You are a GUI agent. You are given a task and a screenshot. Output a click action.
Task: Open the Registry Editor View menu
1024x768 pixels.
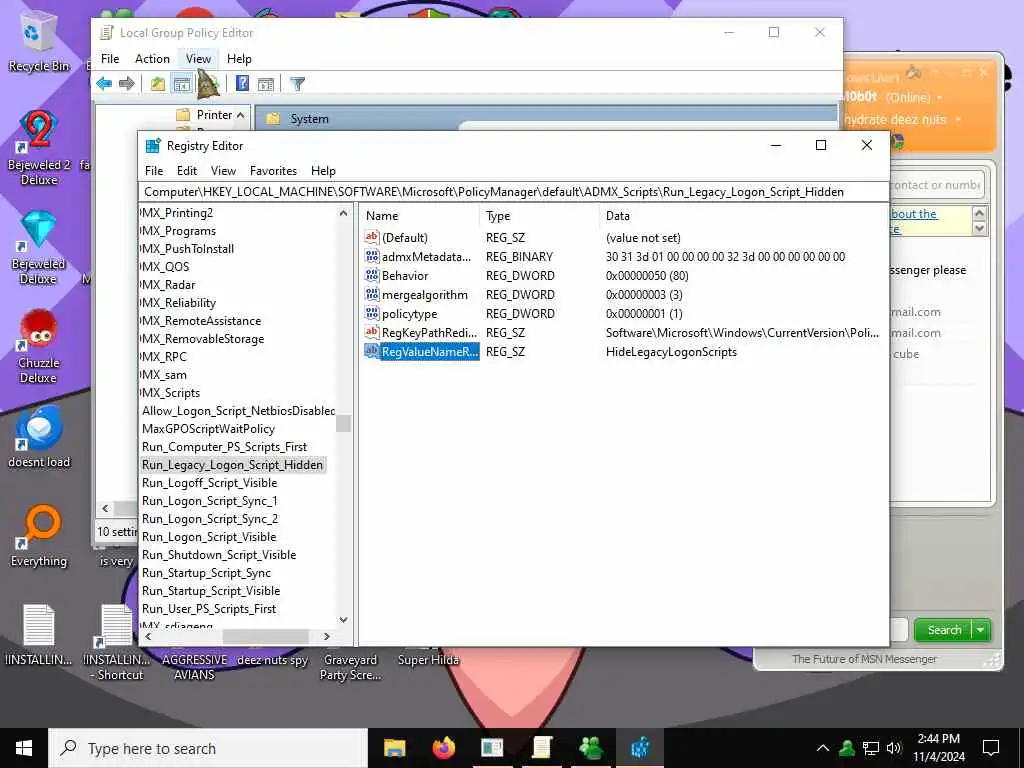[x=223, y=170]
